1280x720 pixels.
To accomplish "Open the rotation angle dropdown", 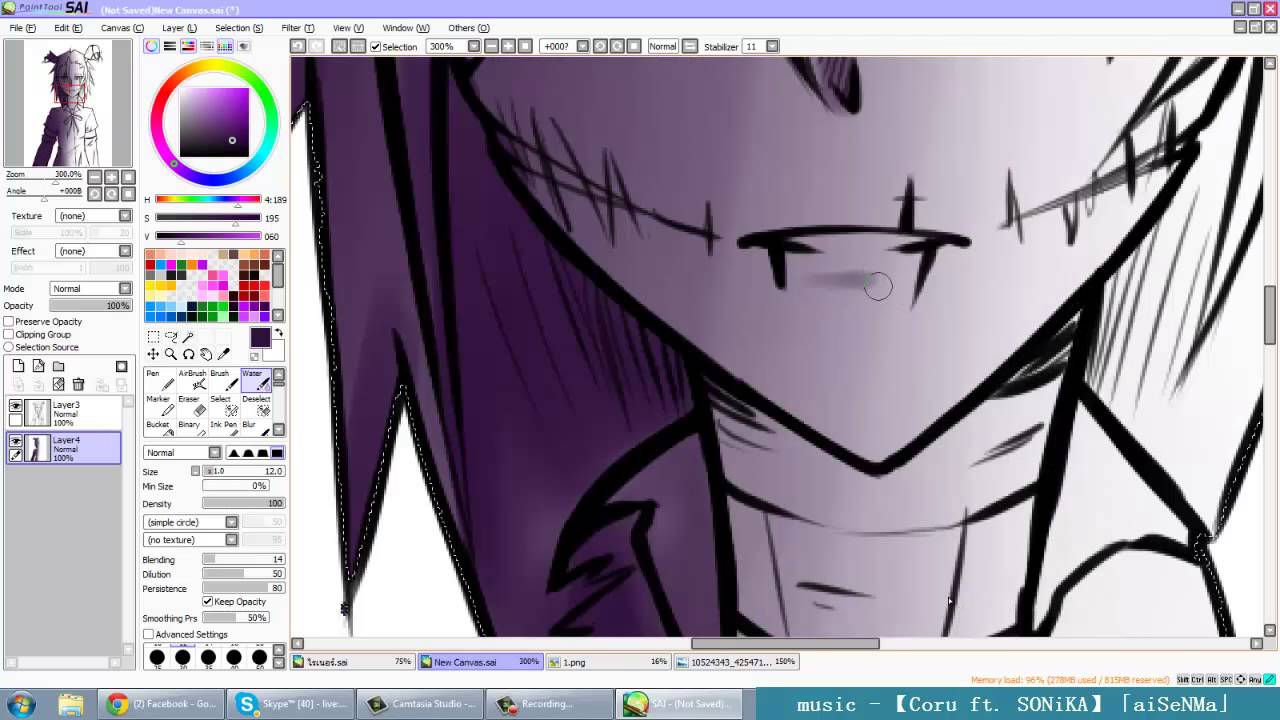I will click(x=582, y=46).
